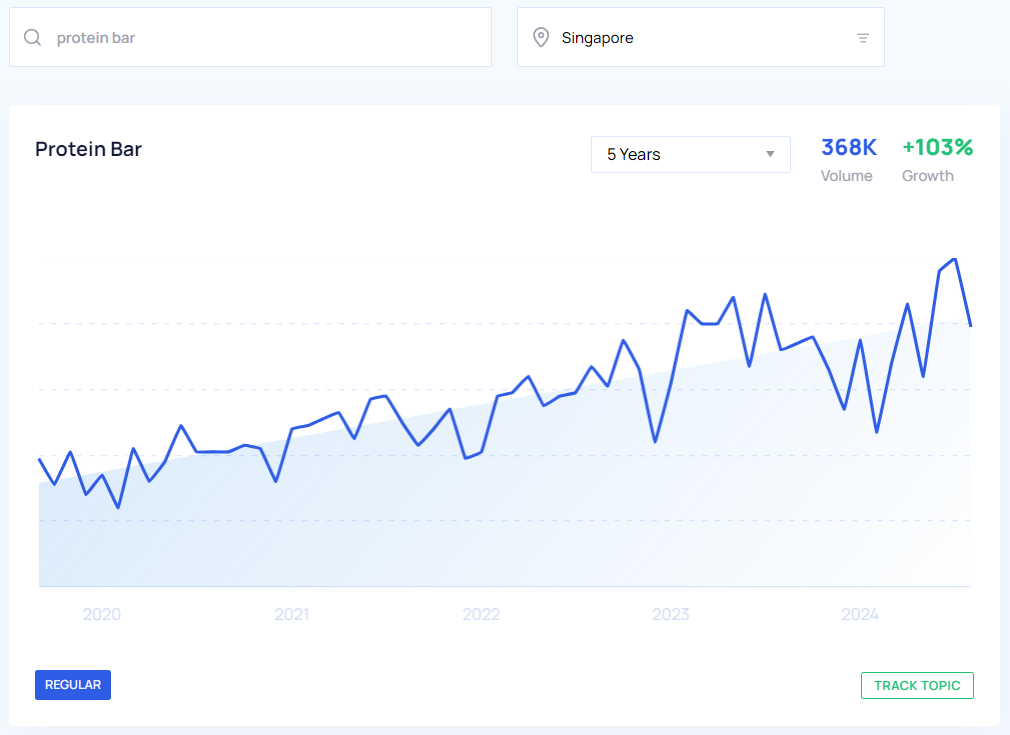Image resolution: width=1010 pixels, height=735 pixels.
Task: Click the 2020 year axis label
Action: click(x=102, y=614)
